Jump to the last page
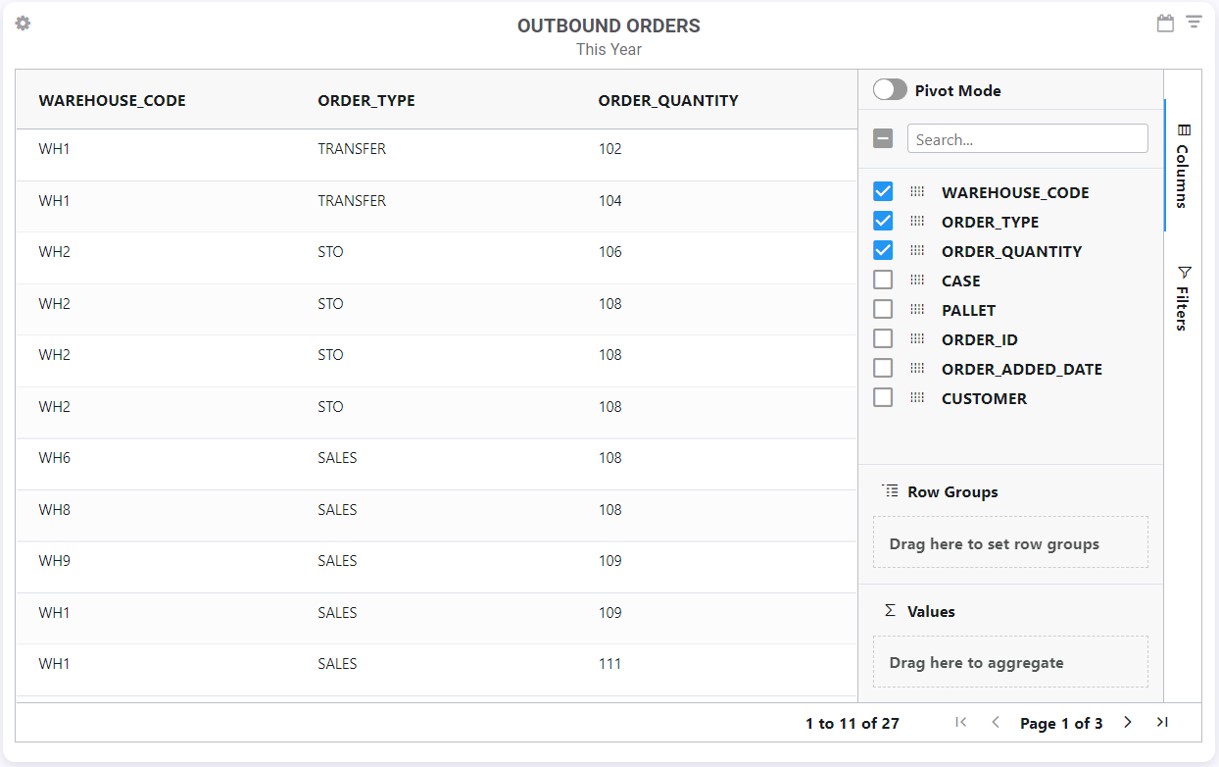The width and height of the screenshot is (1219, 767). coord(1162,722)
